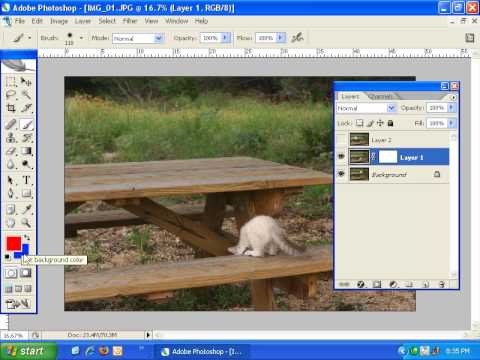Viewport: 480px width, 360px height.
Task: Create new adjustment layer icon
Action: 393,284
